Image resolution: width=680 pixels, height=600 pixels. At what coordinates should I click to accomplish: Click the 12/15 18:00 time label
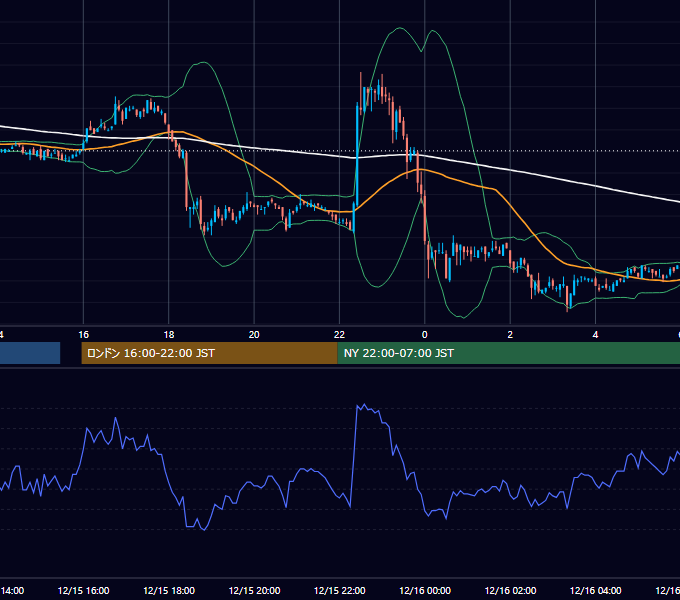(169, 590)
